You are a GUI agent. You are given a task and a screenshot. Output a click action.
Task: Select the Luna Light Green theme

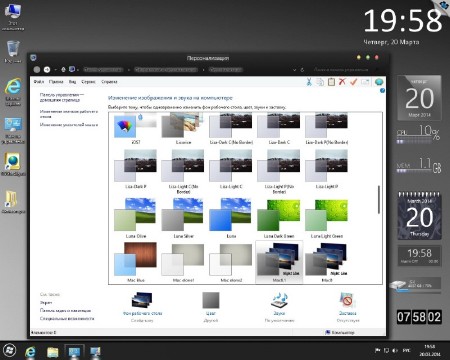327,218
